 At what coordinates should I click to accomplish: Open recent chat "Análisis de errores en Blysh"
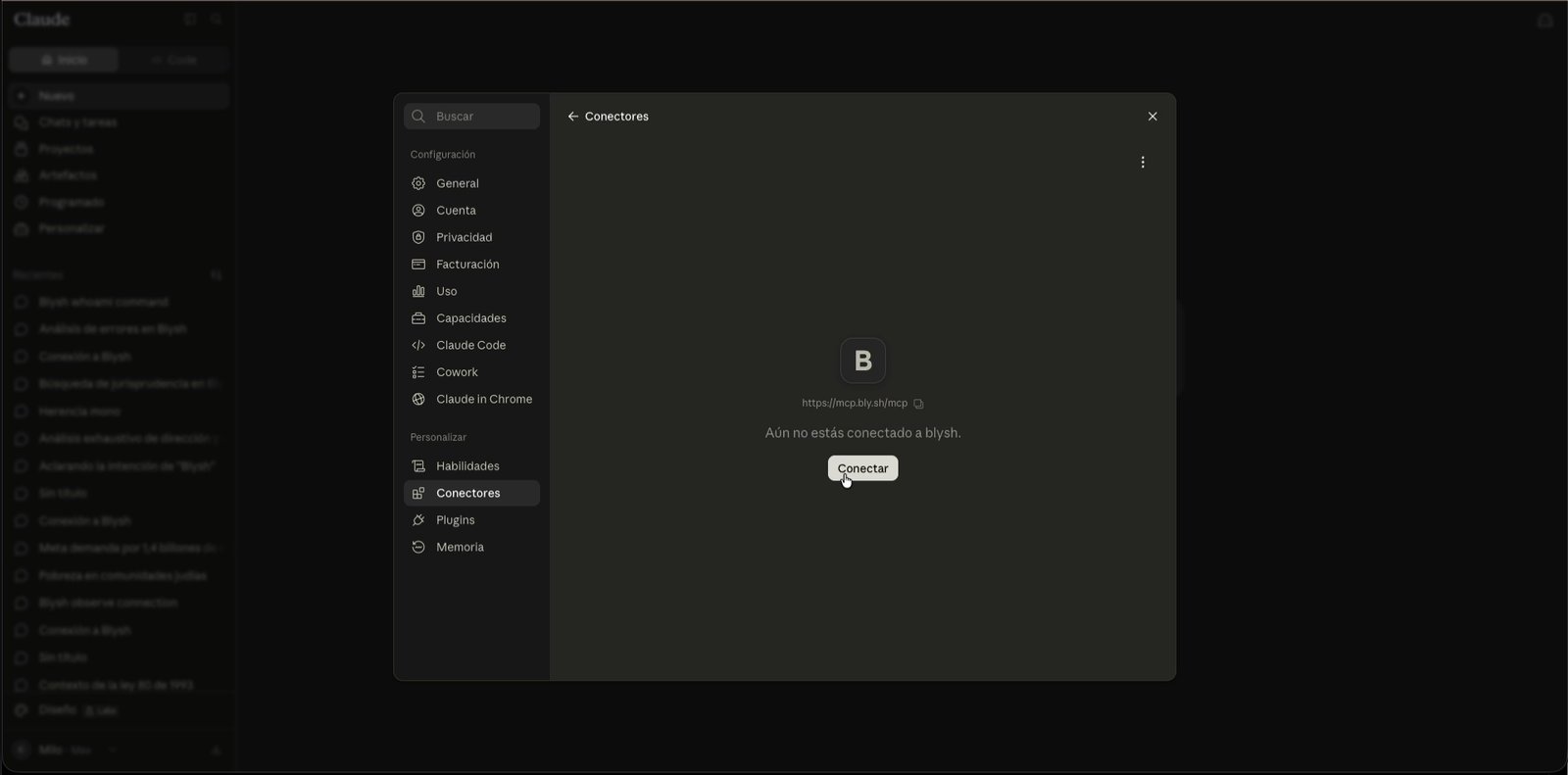pyautogui.click(x=119, y=329)
